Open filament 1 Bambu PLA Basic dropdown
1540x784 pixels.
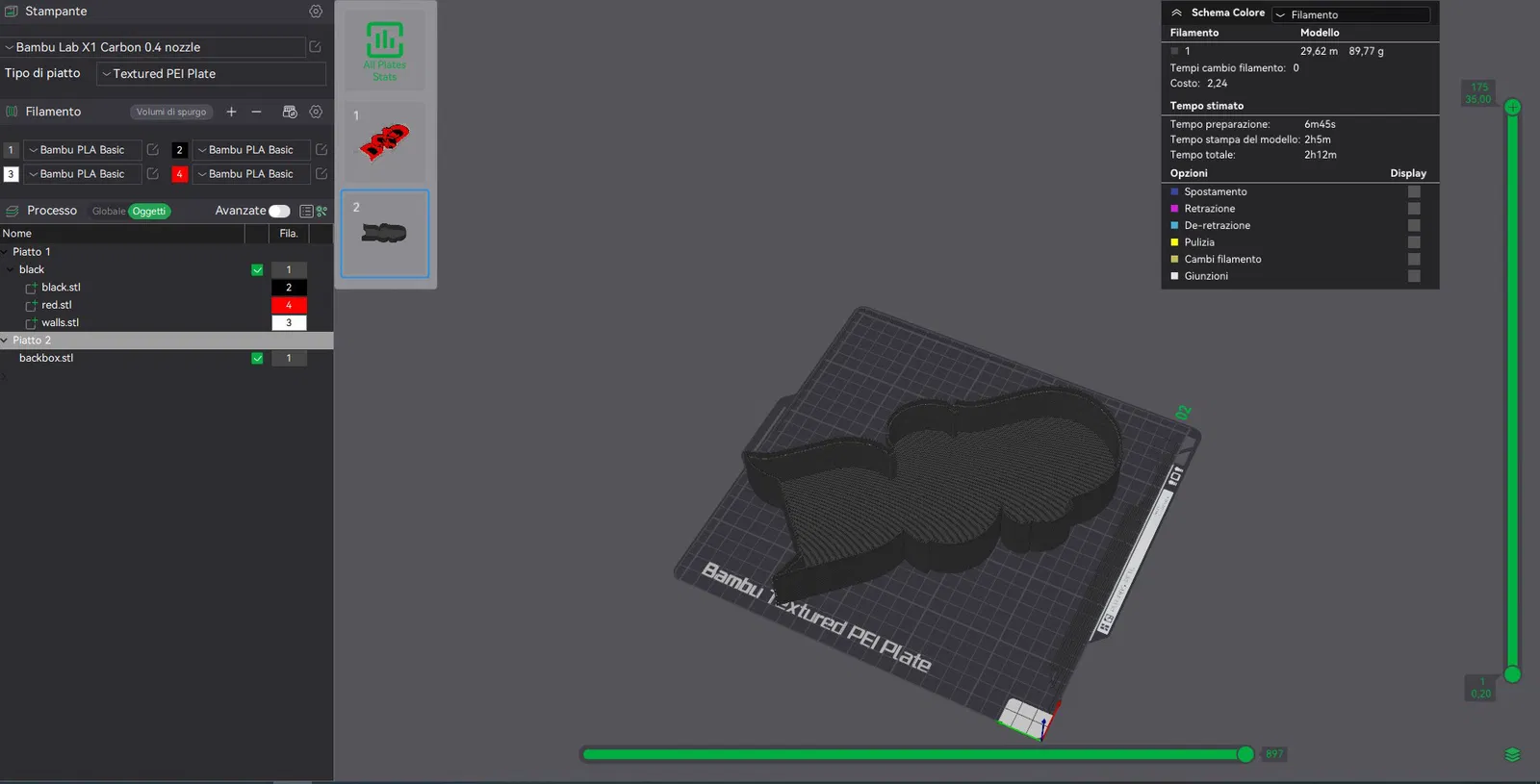[83, 150]
